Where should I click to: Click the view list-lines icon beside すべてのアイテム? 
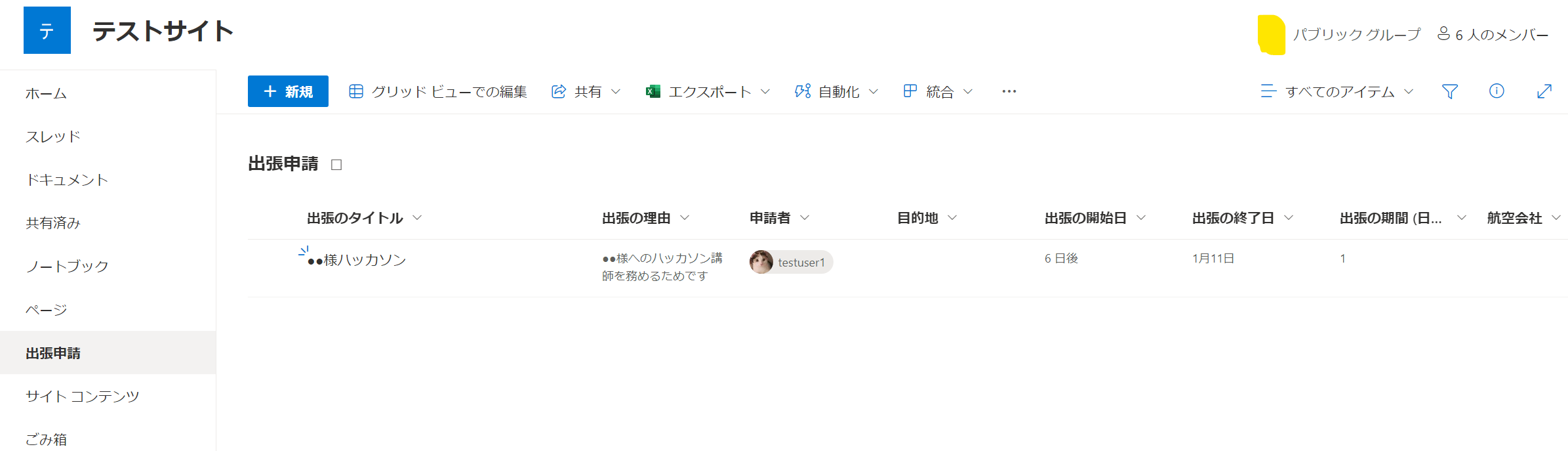coord(1268,91)
